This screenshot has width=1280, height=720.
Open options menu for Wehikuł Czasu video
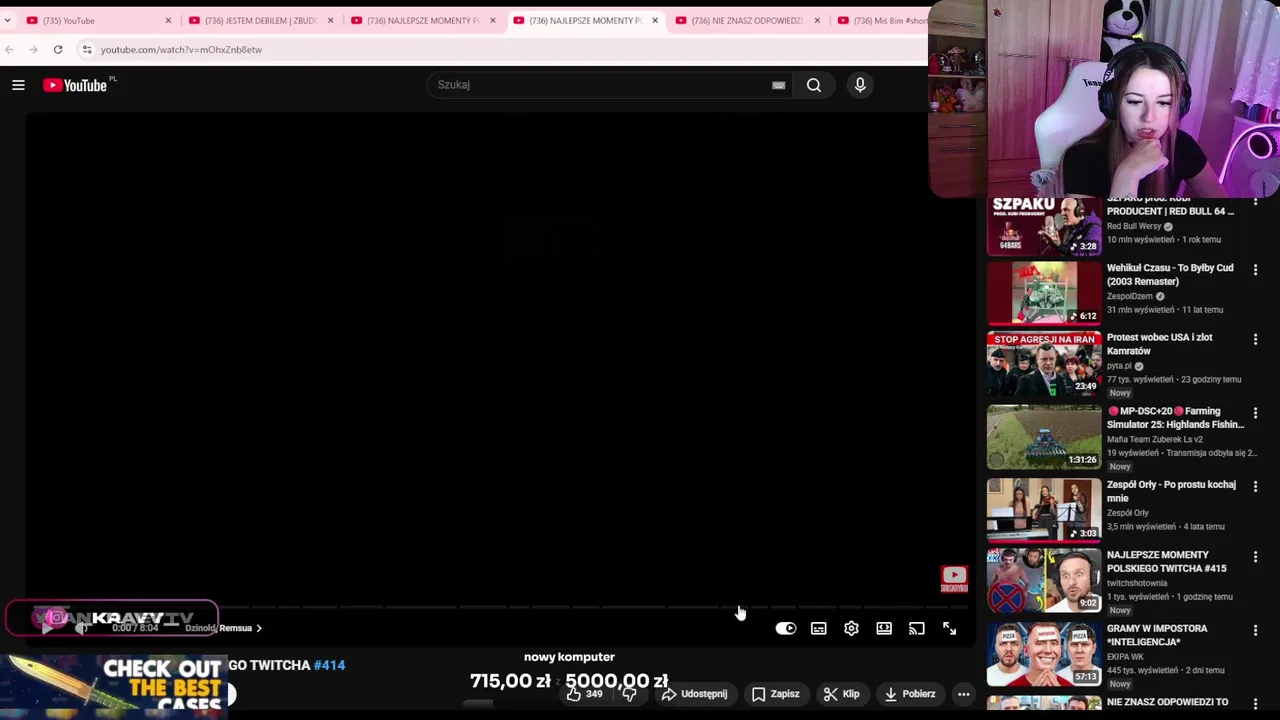[1255, 270]
